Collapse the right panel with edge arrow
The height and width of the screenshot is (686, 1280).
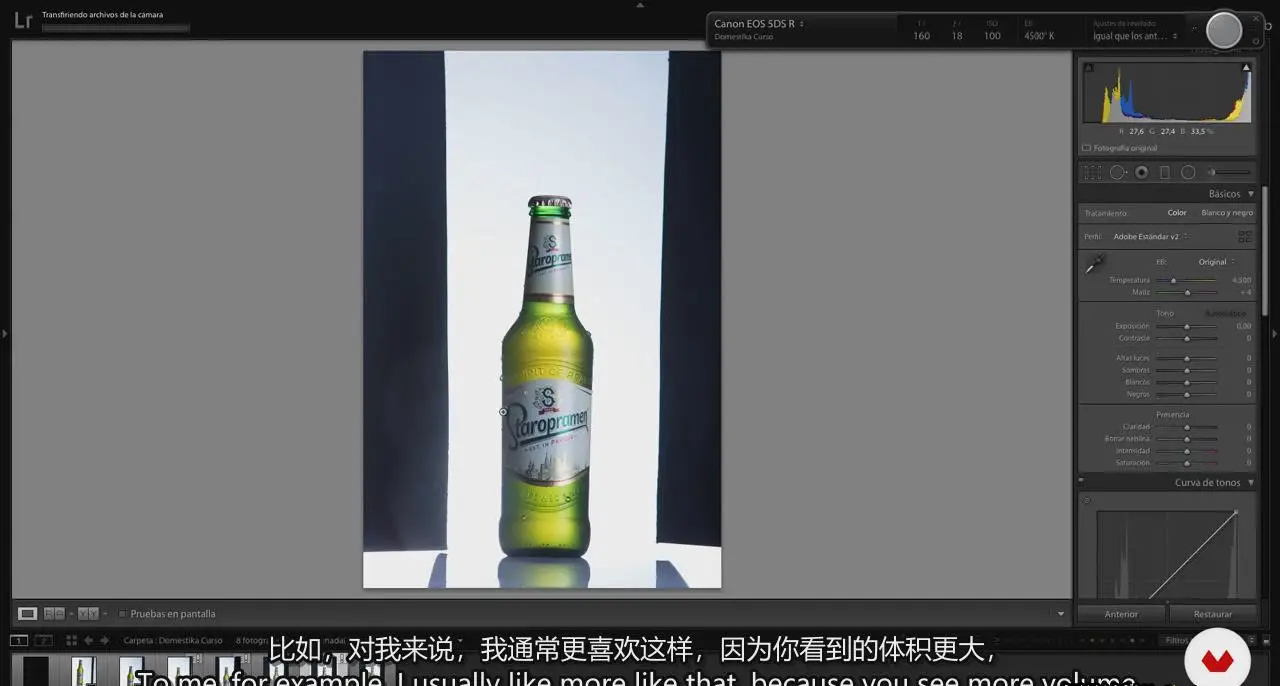(1274, 334)
